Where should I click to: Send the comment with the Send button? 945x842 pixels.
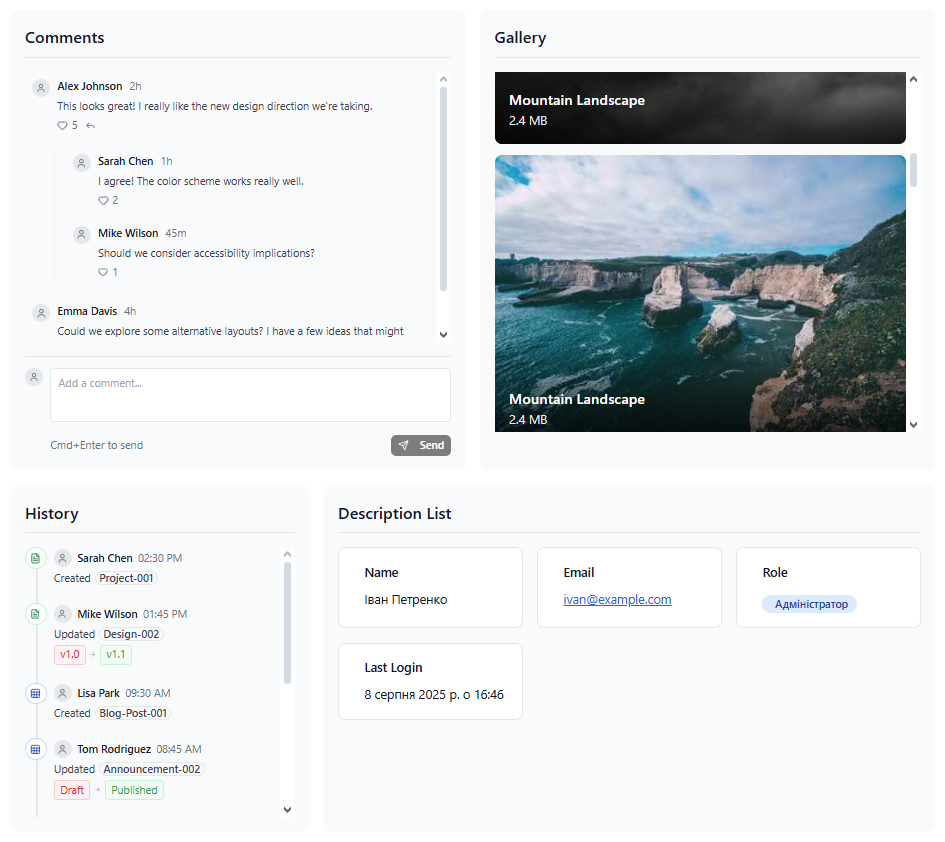(x=421, y=445)
